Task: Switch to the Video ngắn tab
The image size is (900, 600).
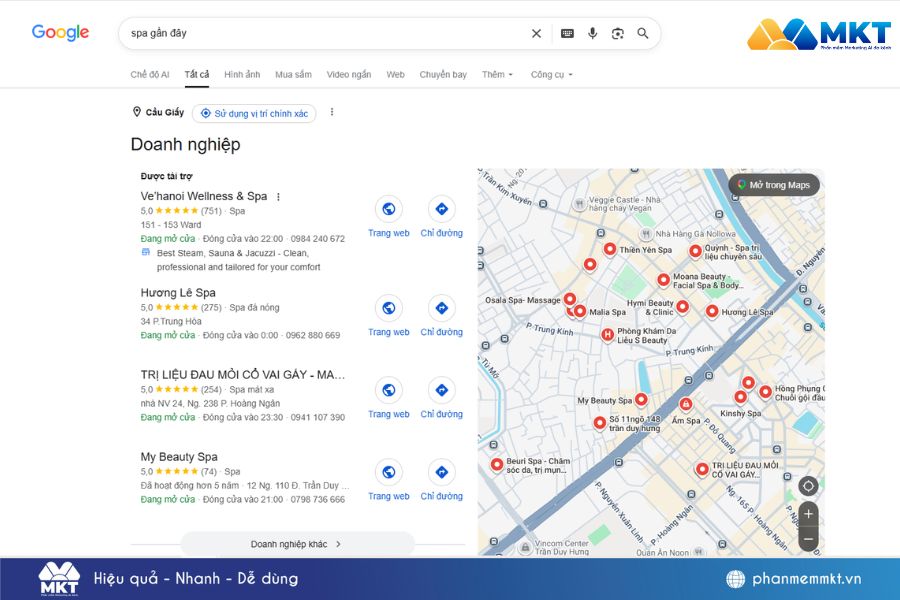Action: pyautogui.click(x=349, y=75)
